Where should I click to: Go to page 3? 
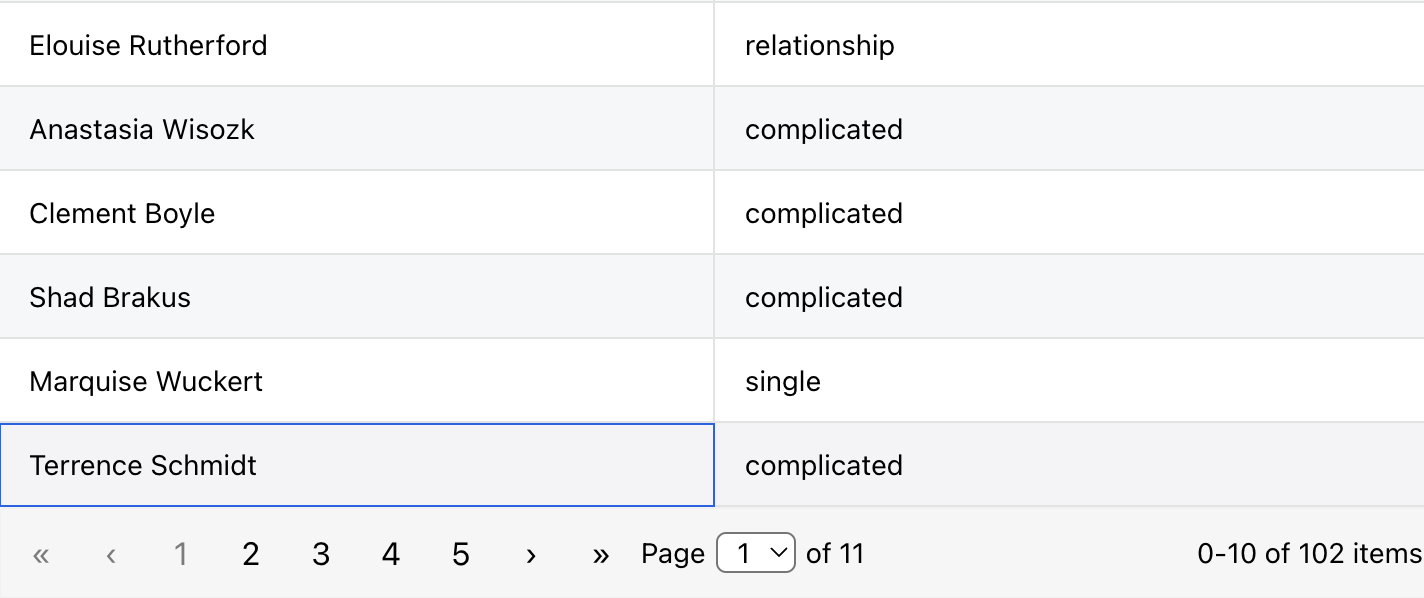pyautogui.click(x=321, y=553)
